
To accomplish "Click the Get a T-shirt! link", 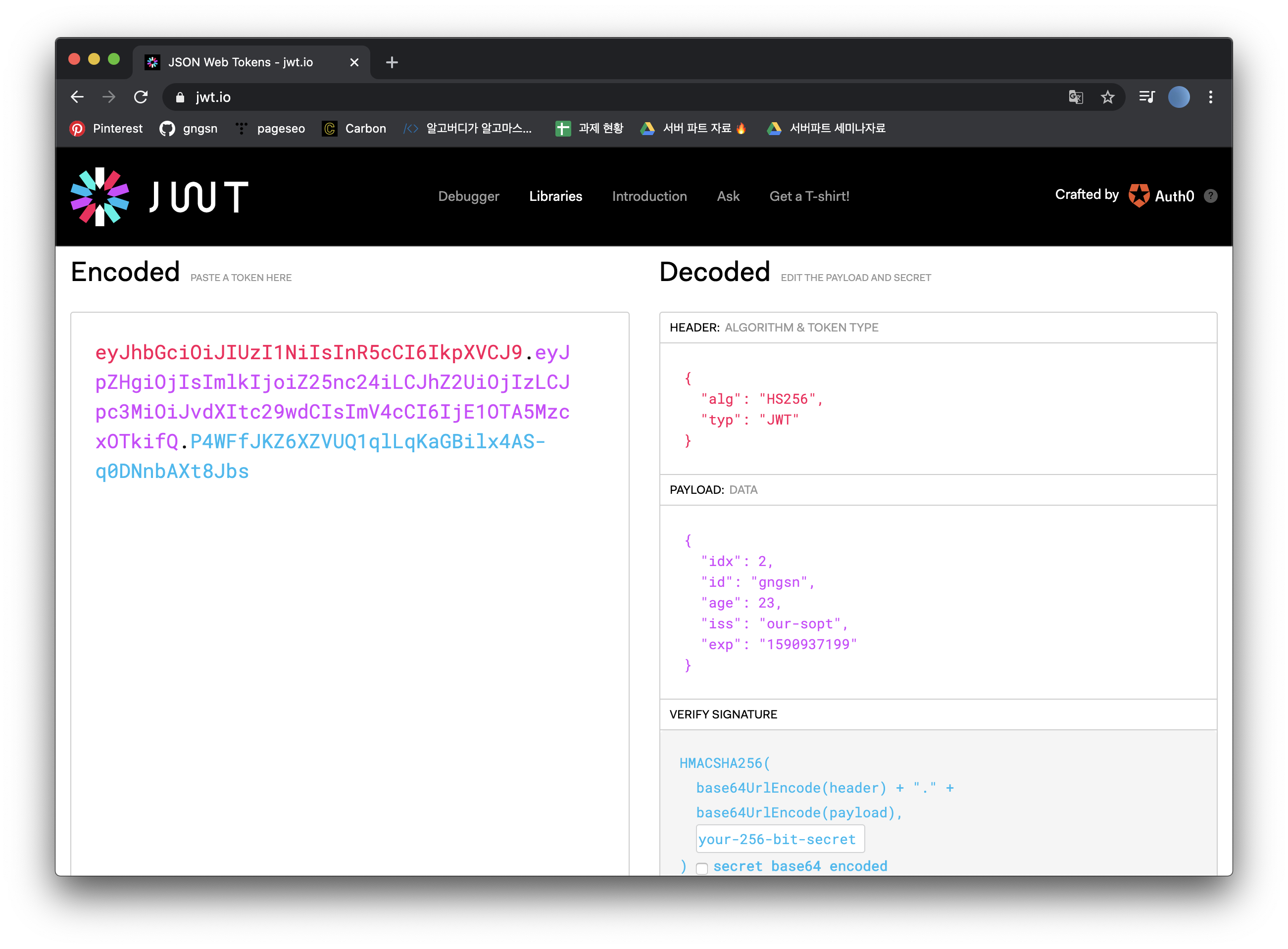I will click(x=809, y=196).
